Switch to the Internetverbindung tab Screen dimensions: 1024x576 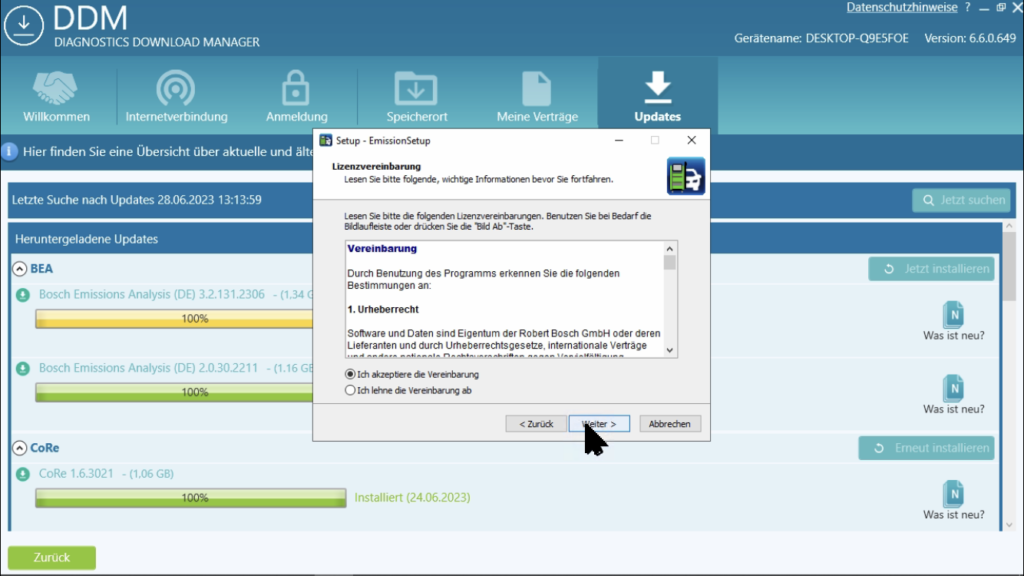176,97
